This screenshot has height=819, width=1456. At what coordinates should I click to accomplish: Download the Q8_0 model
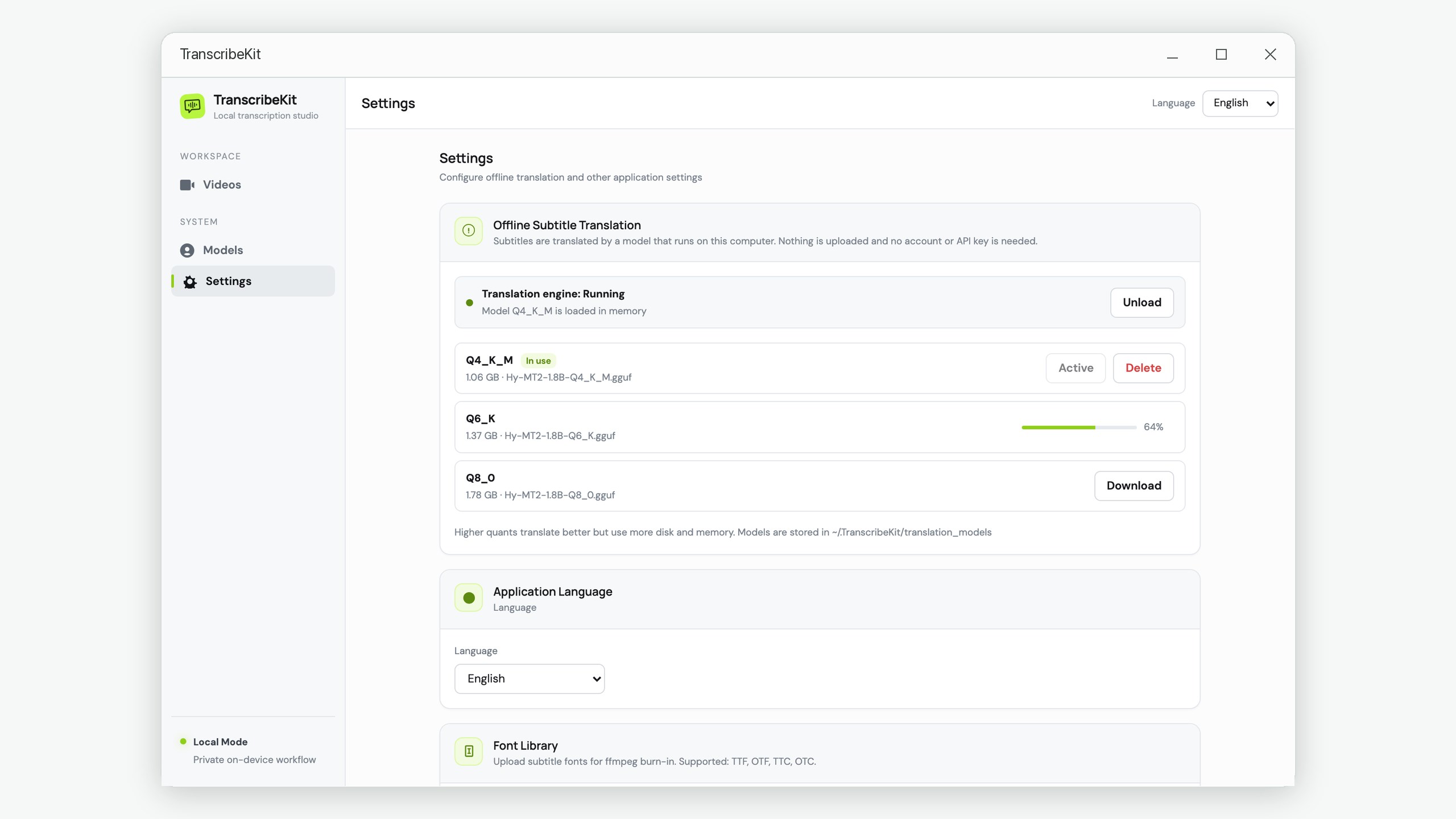pos(1134,486)
